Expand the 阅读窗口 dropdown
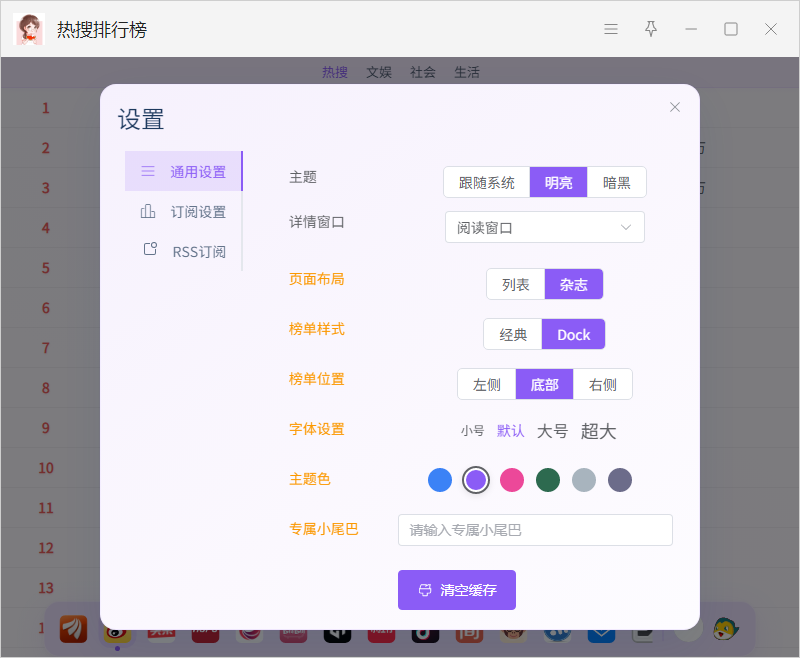800x658 pixels. (x=544, y=227)
